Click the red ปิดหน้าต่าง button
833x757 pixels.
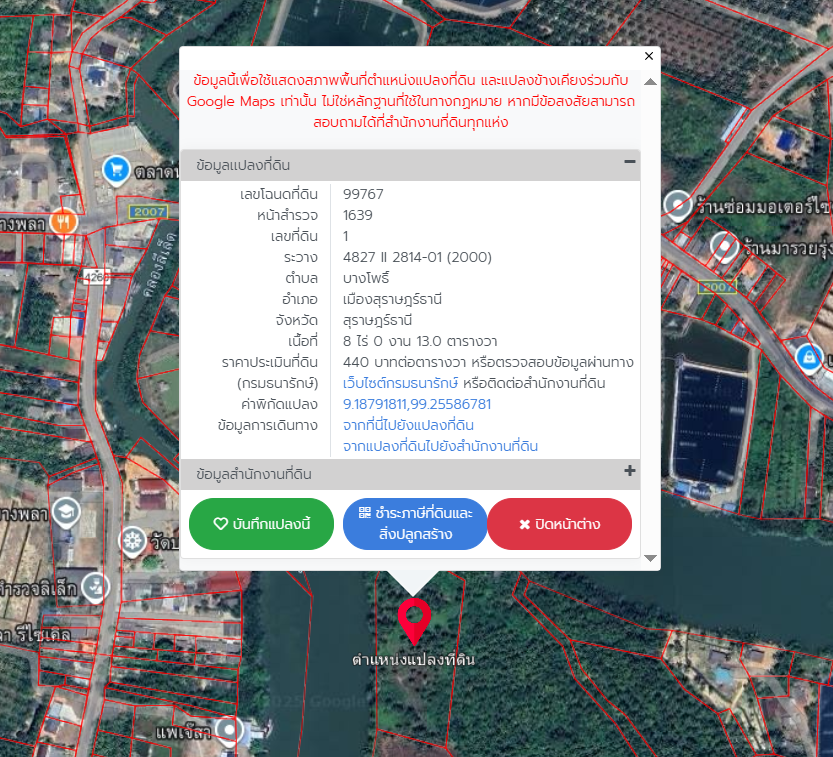tap(559, 524)
